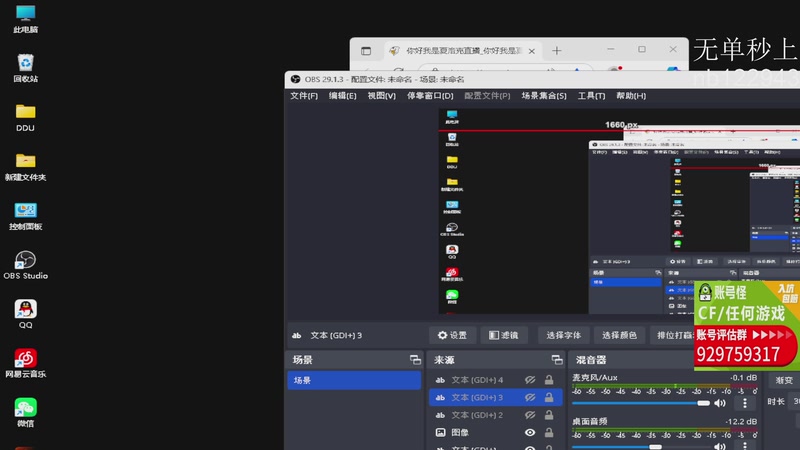The height and width of the screenshot is (450, 800).
Task: Open the 此电脑 desktop icon
Action: point(26,19)
